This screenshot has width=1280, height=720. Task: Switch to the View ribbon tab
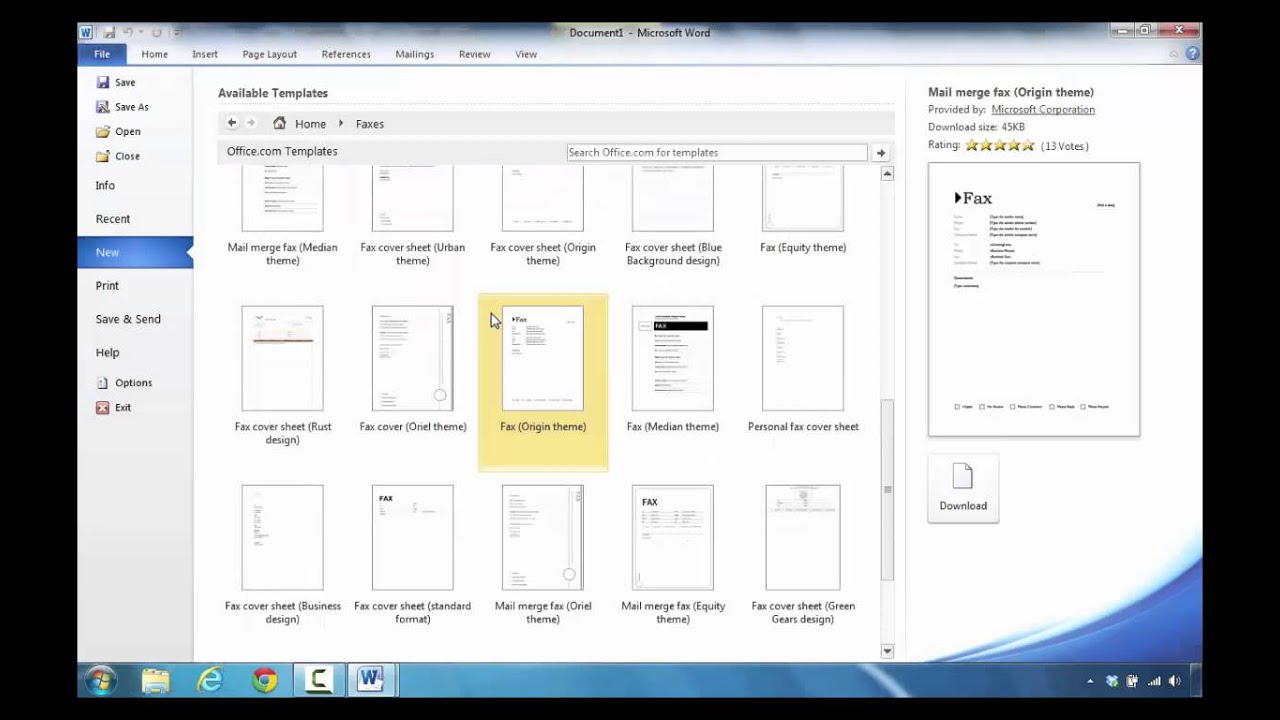[x=526, y=54]
